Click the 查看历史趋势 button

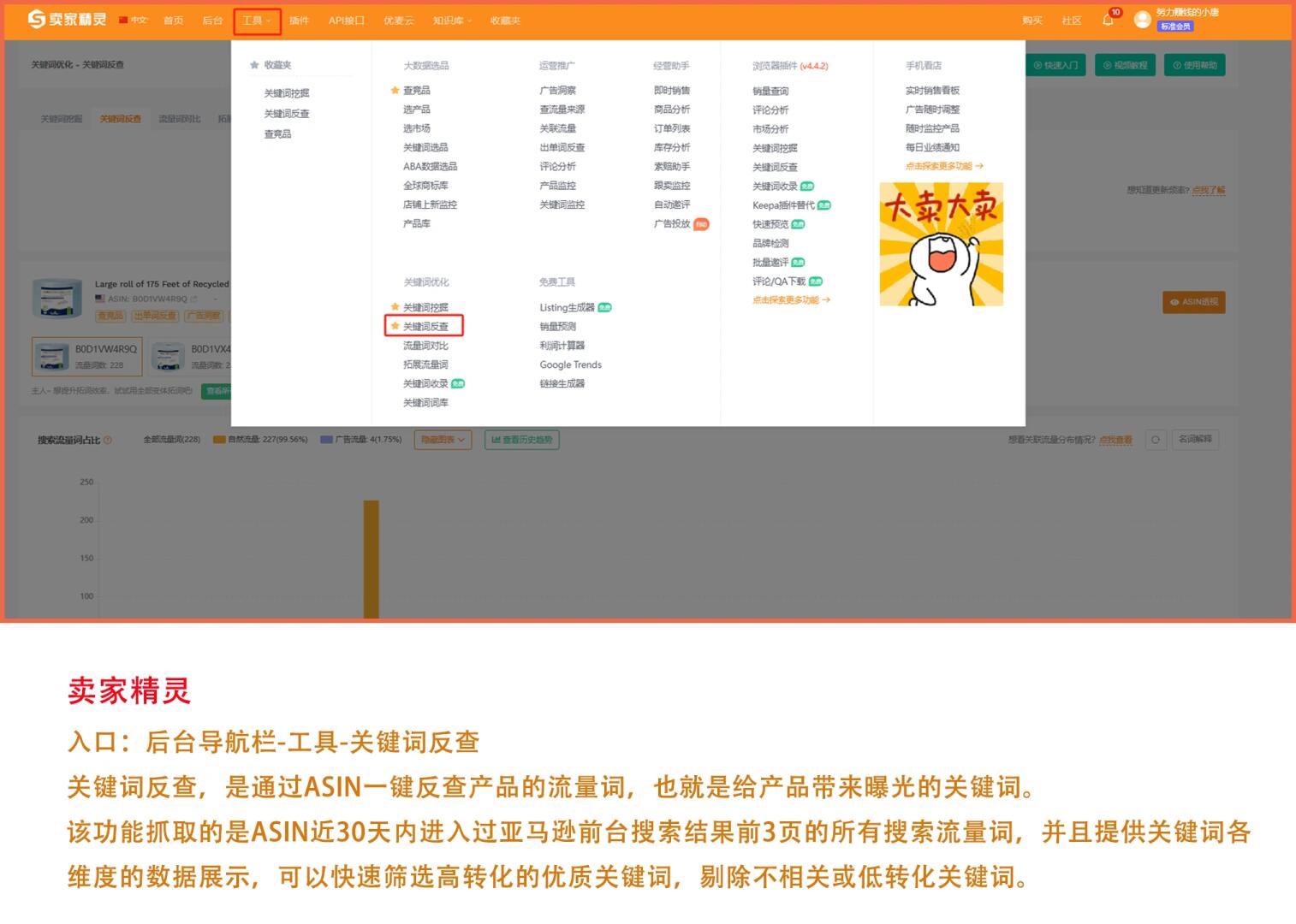click(522, 440)
